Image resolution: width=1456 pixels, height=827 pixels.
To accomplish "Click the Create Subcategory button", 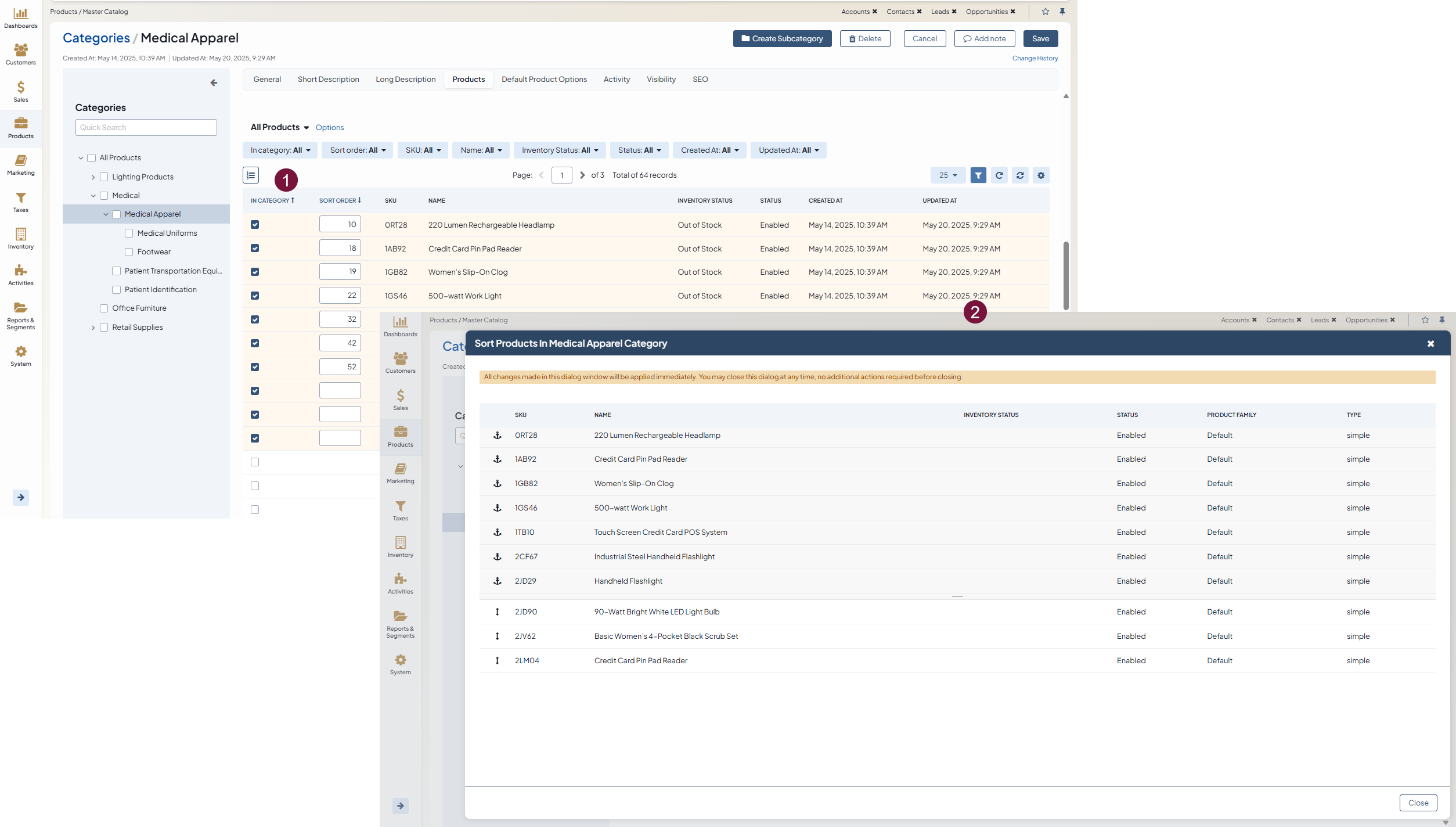I will tap(782, 38).
